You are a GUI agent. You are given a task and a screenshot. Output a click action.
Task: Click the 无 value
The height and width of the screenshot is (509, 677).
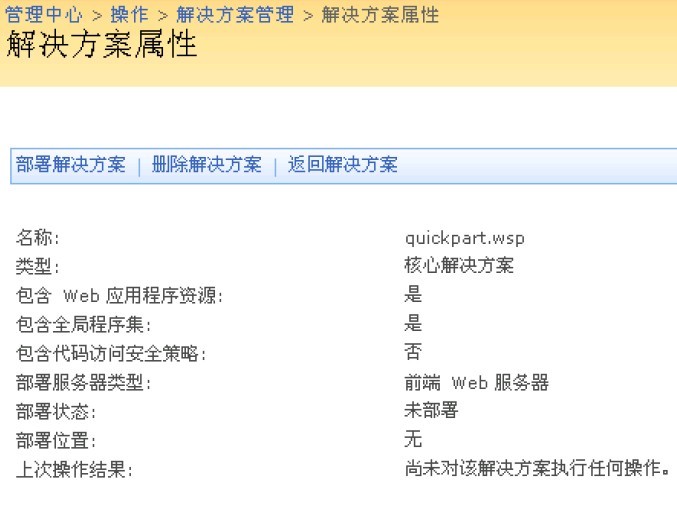coord(413,439)
